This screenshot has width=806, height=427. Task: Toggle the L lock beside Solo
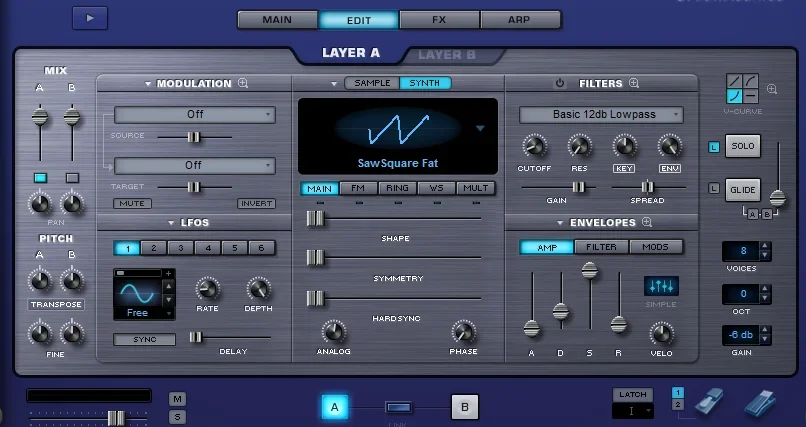click(714, 147)
